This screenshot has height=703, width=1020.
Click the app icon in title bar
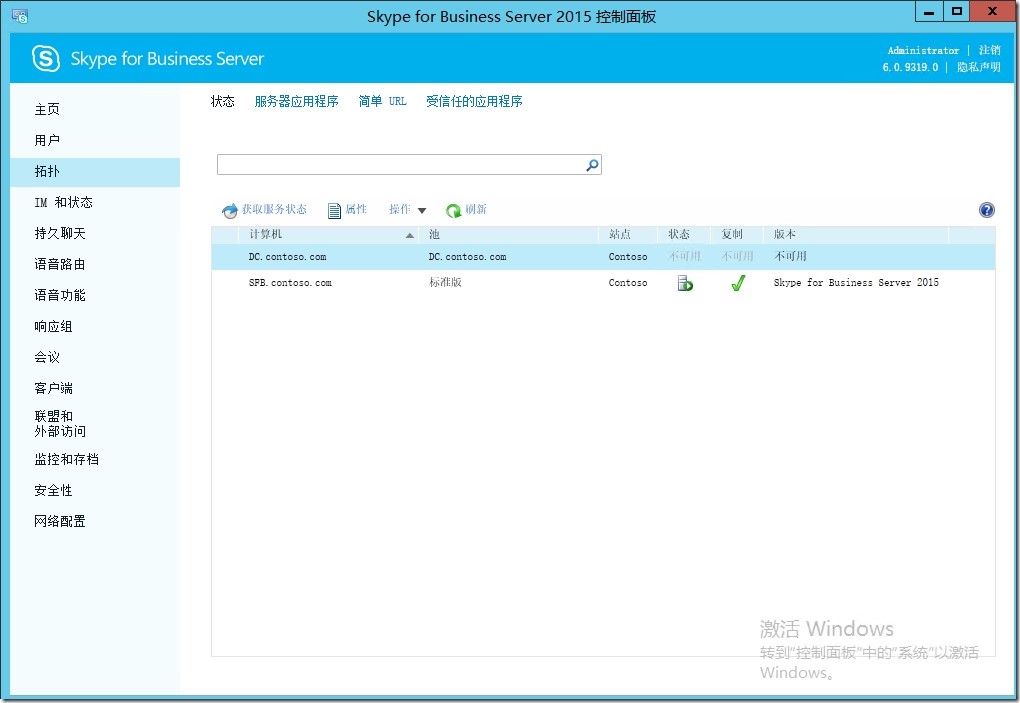[20, 16]
